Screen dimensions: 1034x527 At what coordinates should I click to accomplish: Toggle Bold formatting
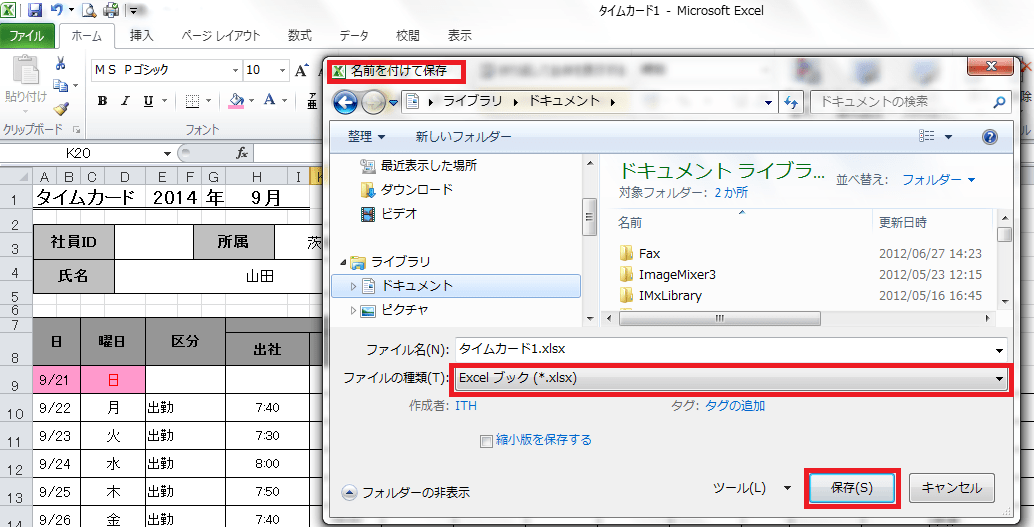click(x=101, y=101)
